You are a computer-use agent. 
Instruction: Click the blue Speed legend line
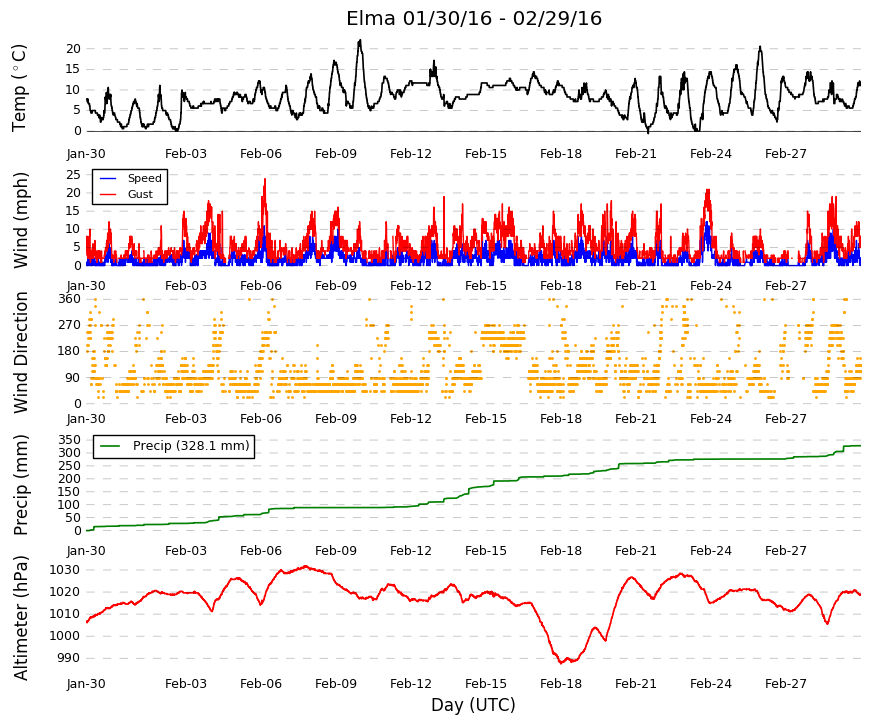click(108, 178)
